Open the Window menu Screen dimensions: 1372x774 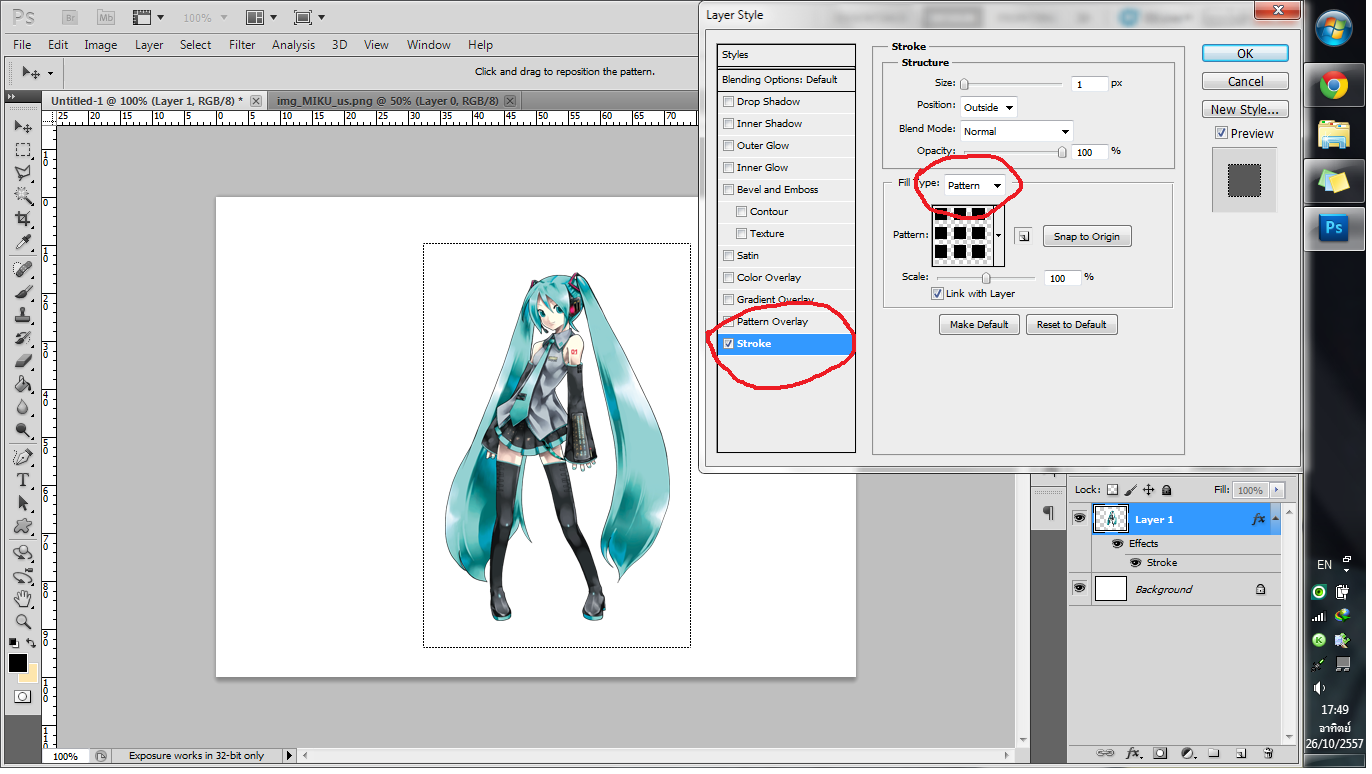coord(428,44)
